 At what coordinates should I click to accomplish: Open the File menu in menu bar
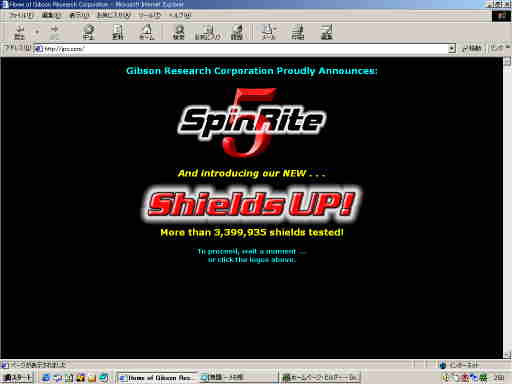(21, 15)
